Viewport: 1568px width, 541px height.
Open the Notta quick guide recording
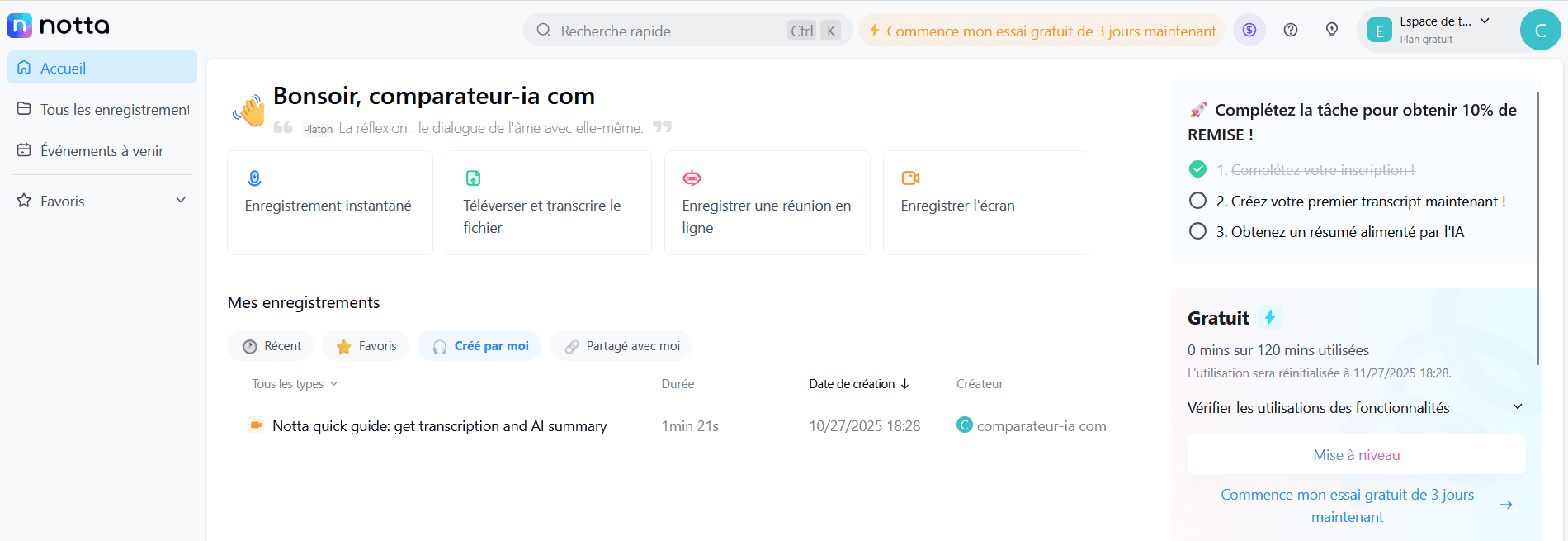coord(439,426)
